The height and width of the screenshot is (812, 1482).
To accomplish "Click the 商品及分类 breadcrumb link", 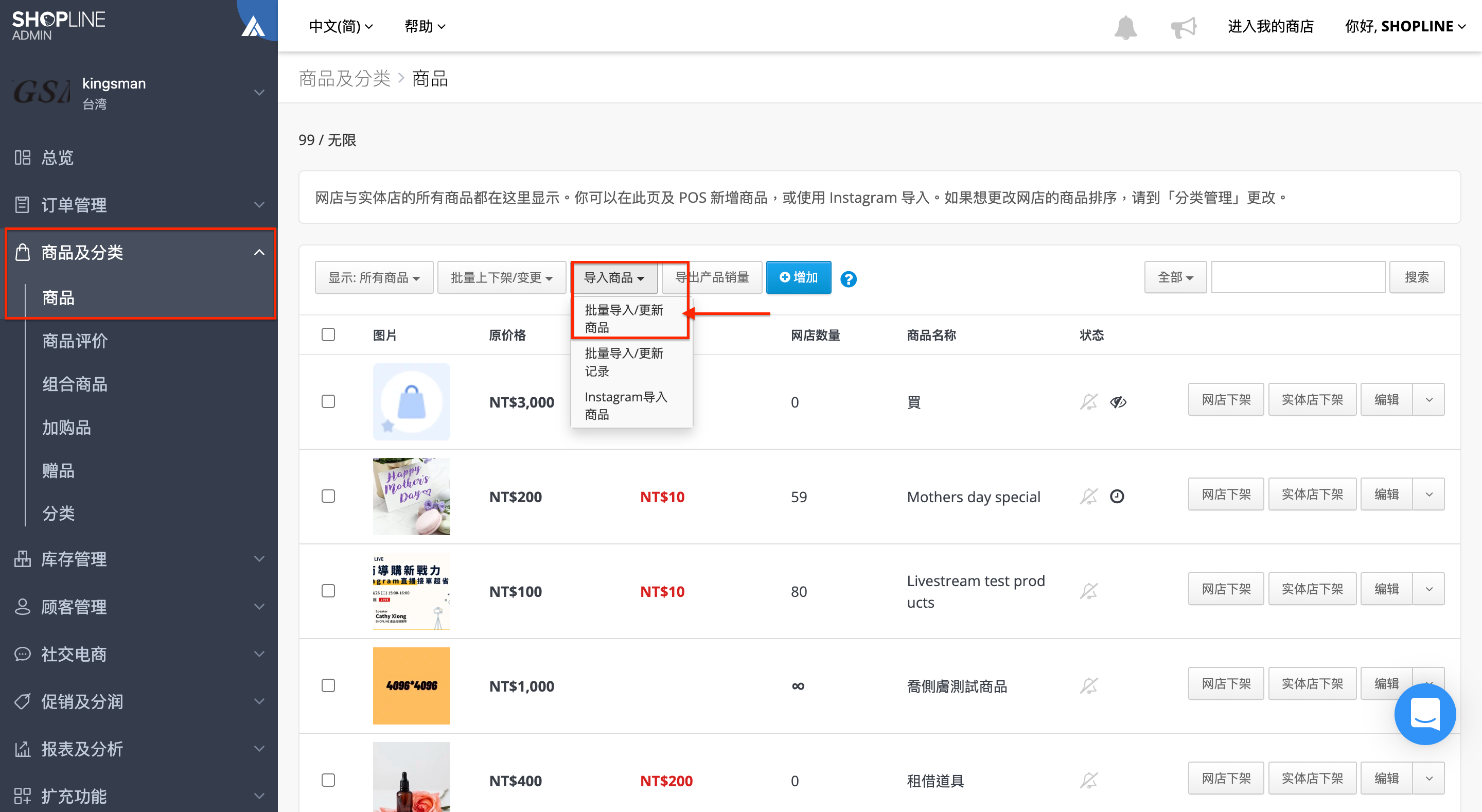I will pyautogui.click(x=345, y=78).
